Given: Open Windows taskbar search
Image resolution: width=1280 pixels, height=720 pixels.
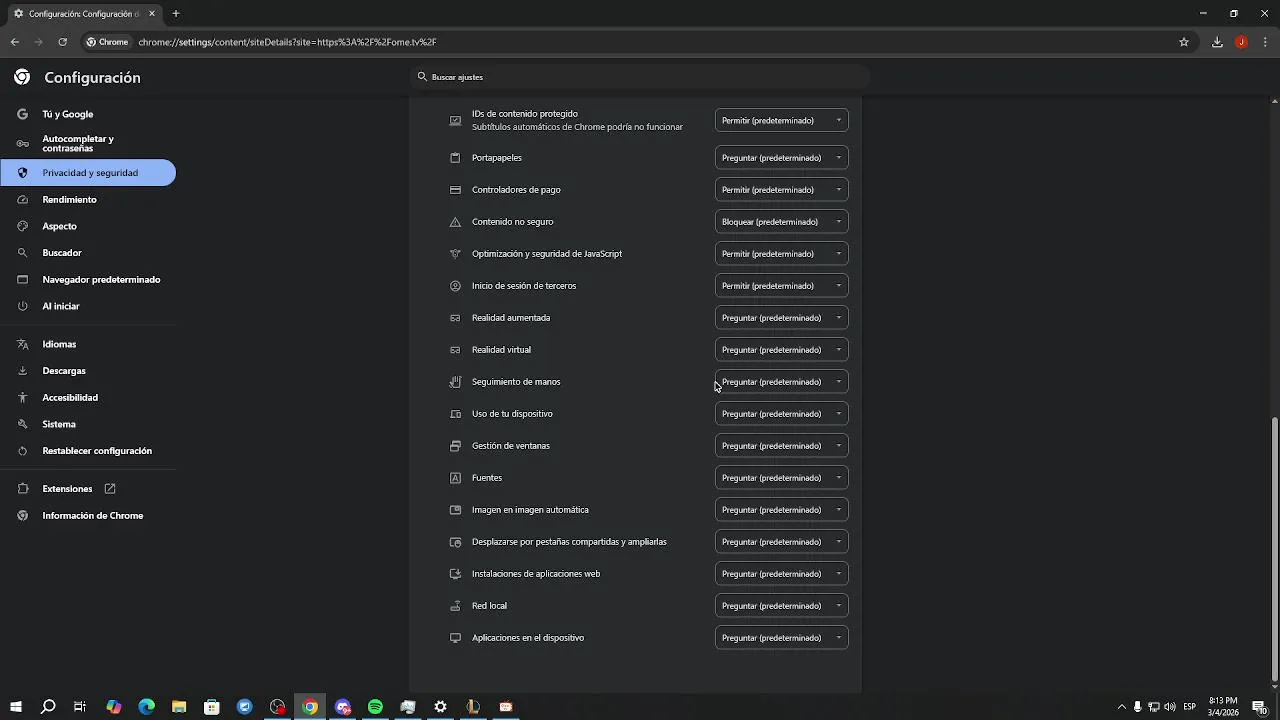Looking at the screenshot, I should point(48,707).
